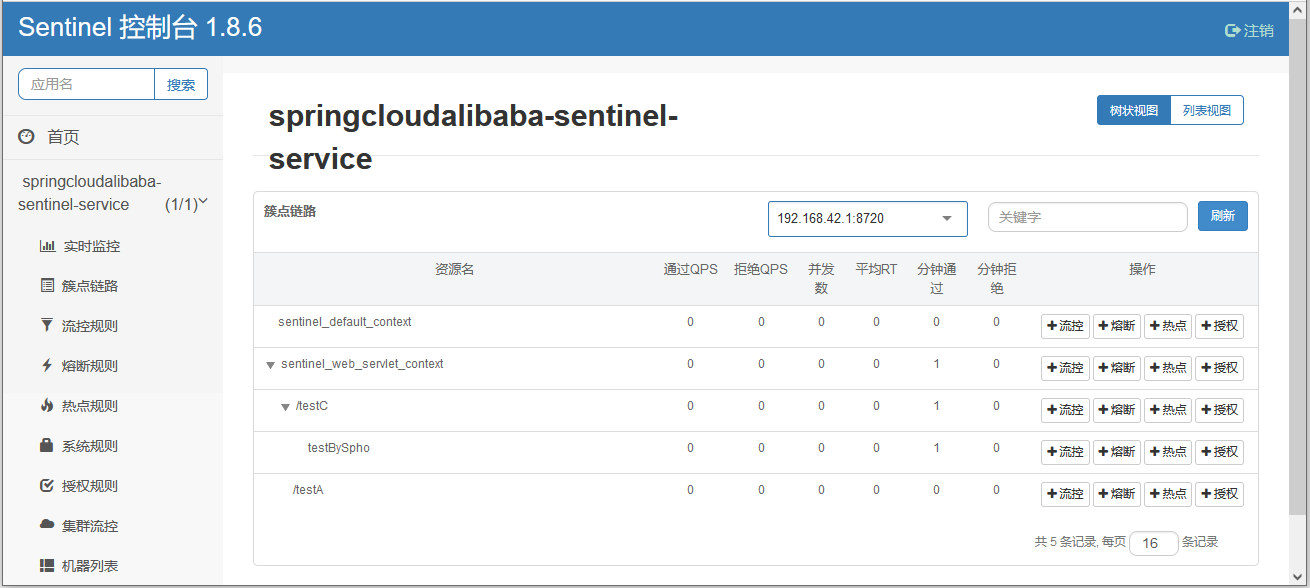Click the logout icon in the header

click(1233, 31)
